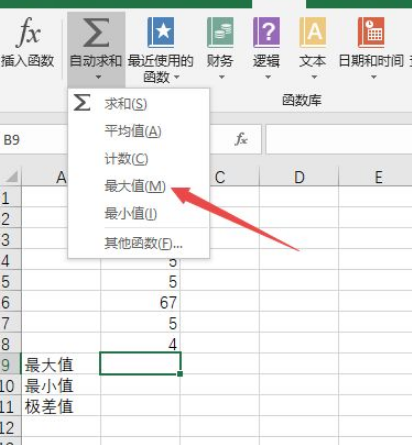Select row 11 header
The height and width of the screenshot is (445, 412).
click(10, 407)
